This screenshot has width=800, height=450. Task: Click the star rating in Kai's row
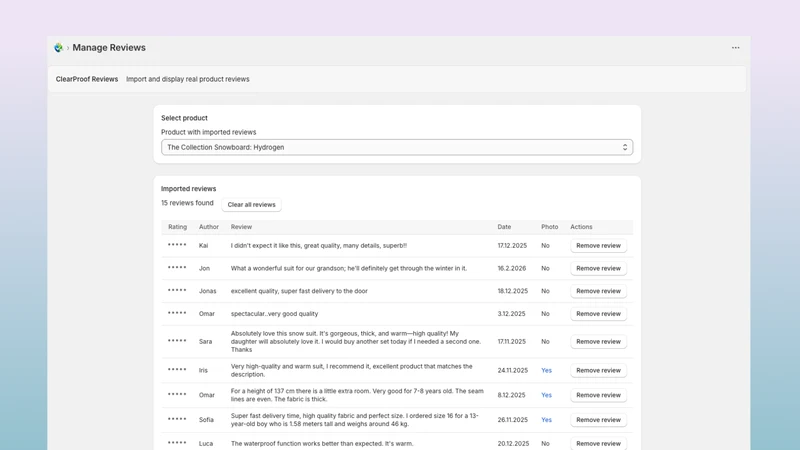[177, 245]
